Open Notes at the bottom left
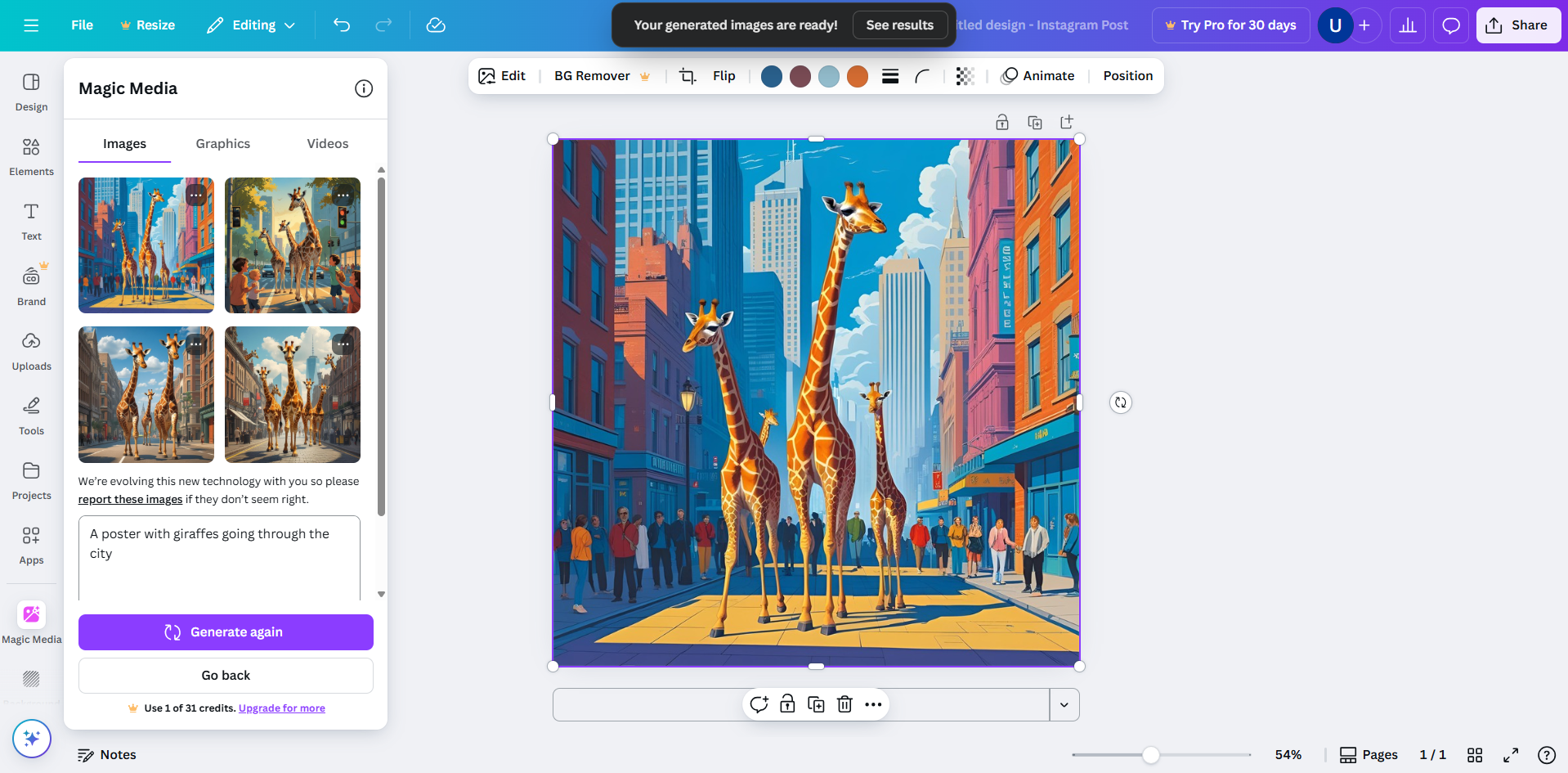This screenshot has height=773, width=1568. [106, 754]
